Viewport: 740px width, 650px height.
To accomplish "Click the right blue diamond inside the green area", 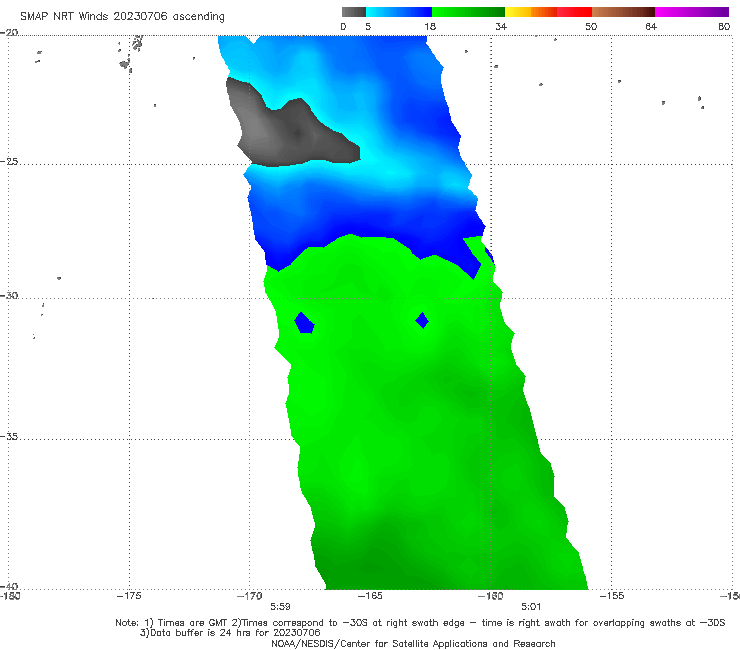I will coord(422,321).
